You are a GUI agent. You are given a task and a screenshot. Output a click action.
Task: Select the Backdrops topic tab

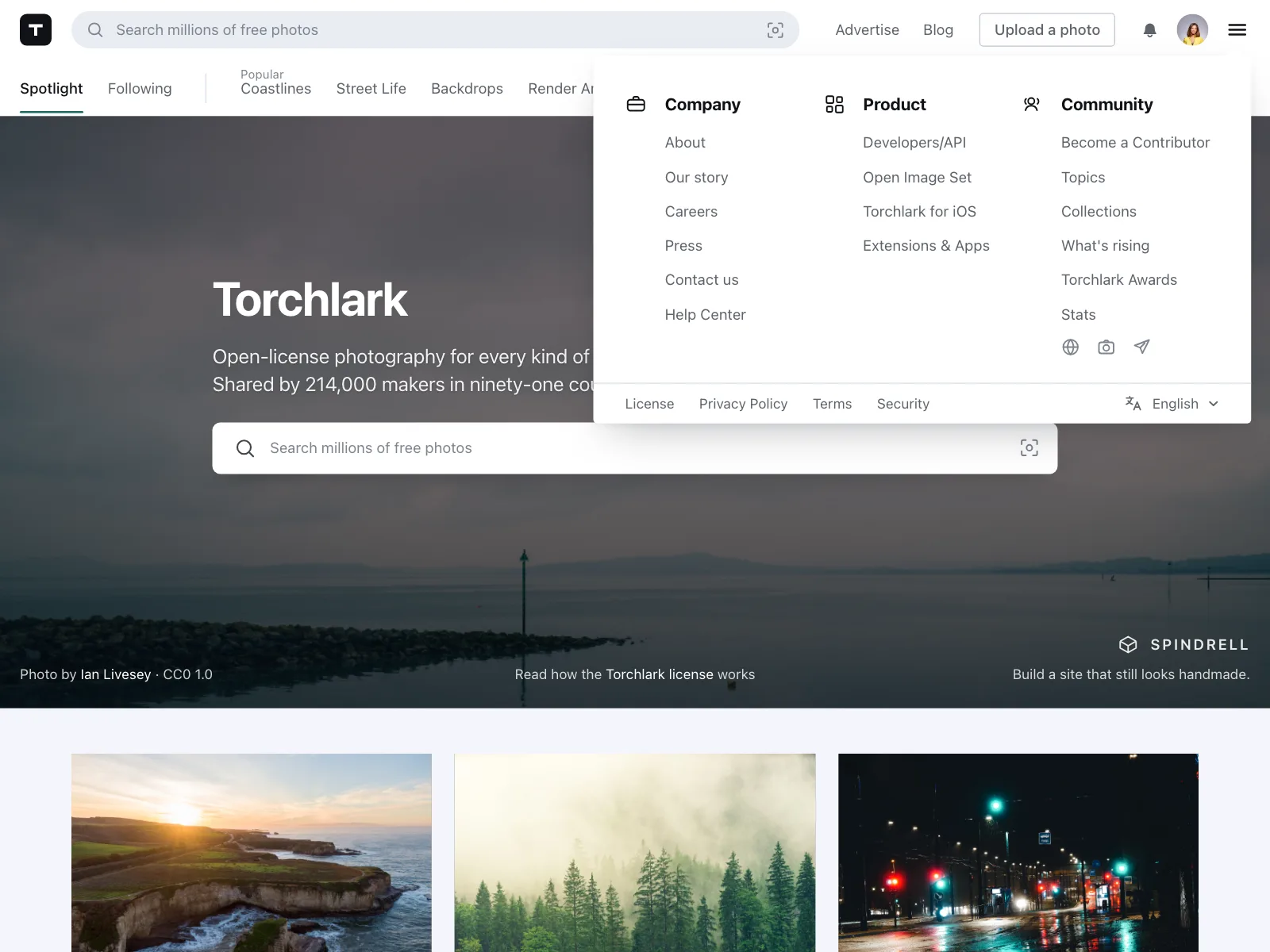click(467, 89)
